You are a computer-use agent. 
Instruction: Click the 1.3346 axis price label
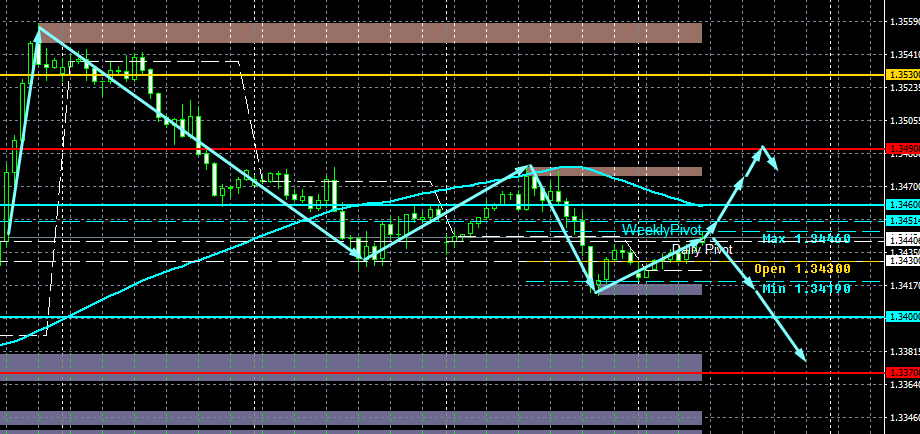click(x=904, y=418)
